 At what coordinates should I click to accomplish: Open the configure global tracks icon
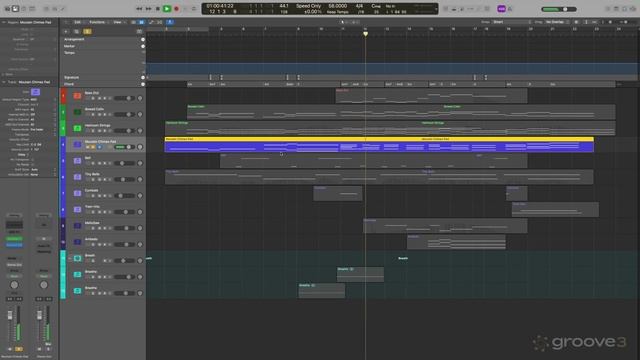coord(139,31)
